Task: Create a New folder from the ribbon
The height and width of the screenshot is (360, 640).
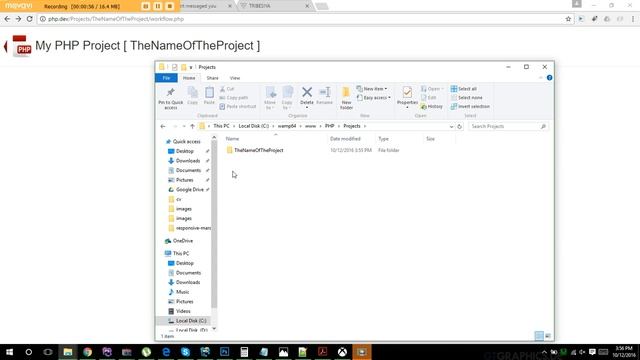Action: 346,98
